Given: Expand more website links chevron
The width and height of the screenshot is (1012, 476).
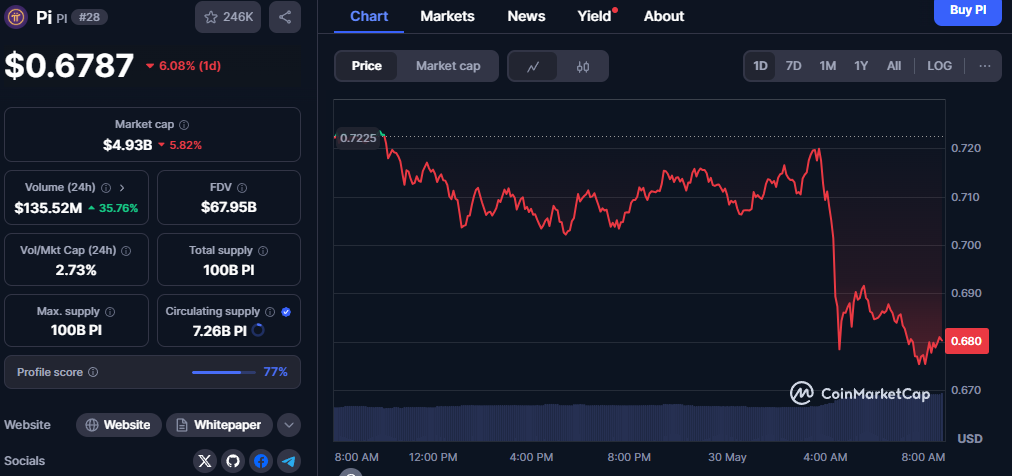Looking at the screenshot, I should 289,425.
